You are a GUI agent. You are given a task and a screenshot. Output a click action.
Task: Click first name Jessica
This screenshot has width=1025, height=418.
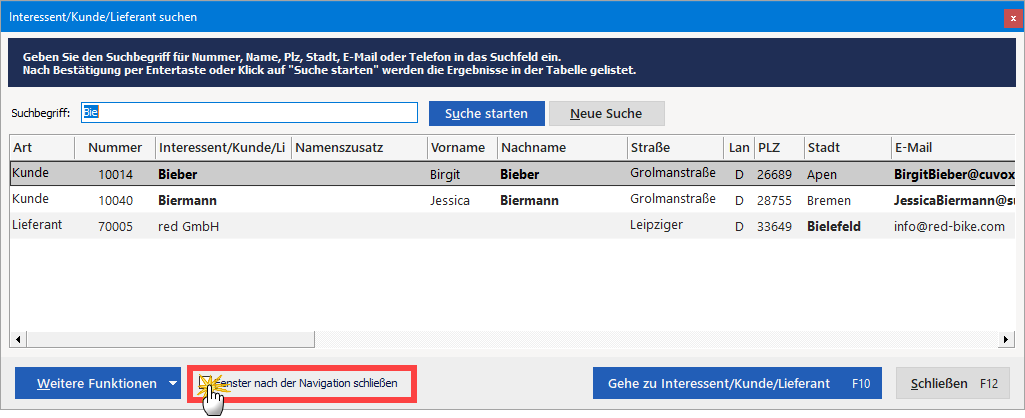point(450,201)
